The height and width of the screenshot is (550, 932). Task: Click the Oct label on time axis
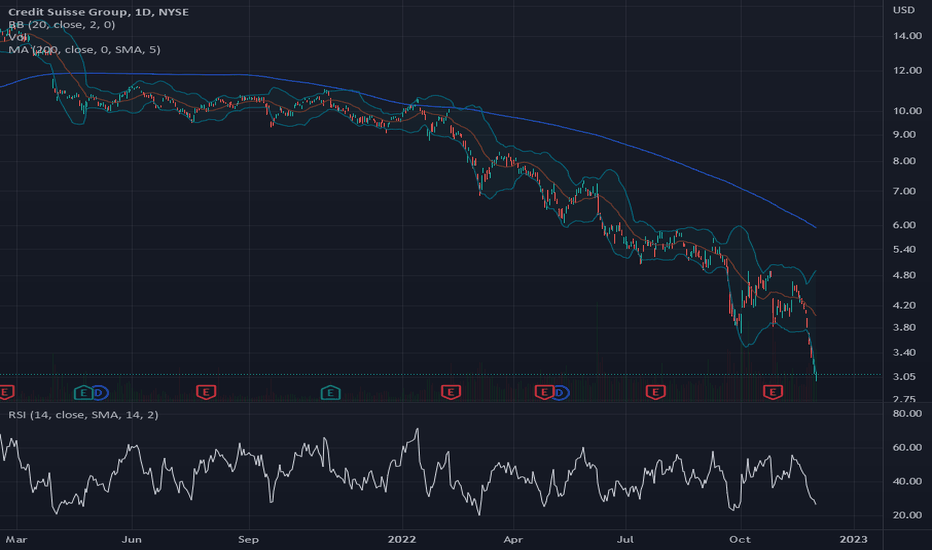point(740,539)
